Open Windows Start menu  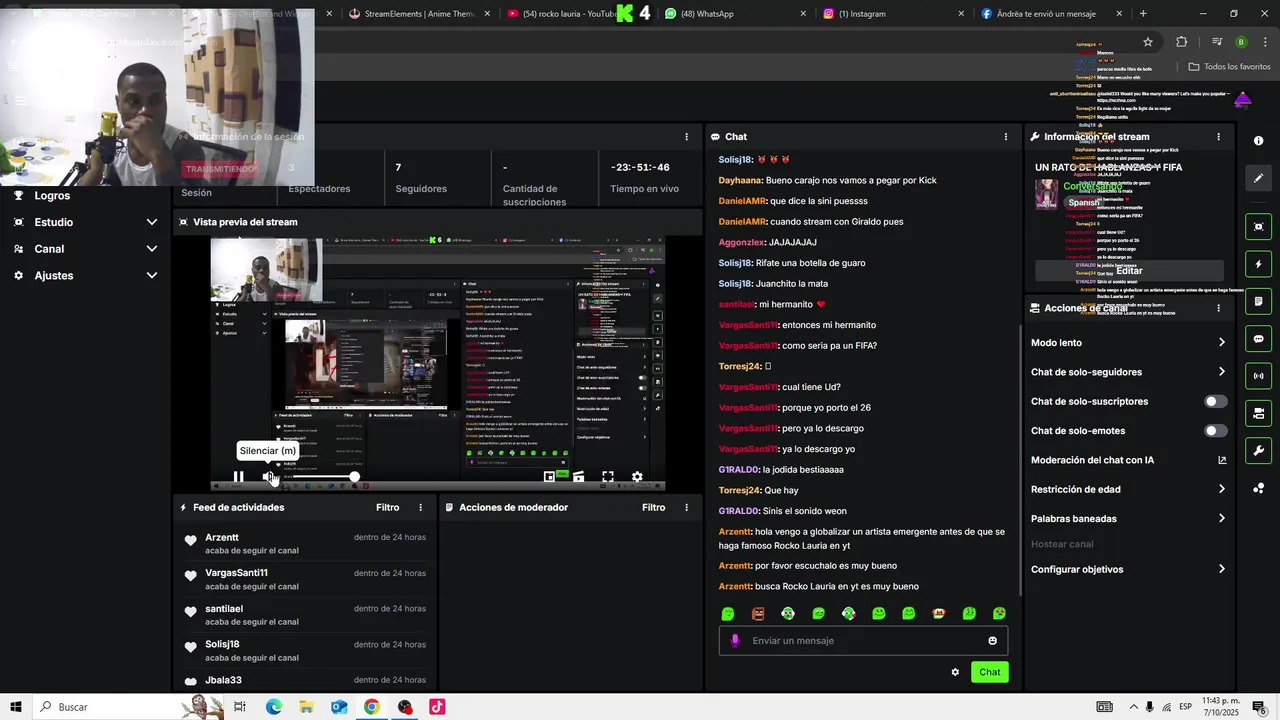15,707
